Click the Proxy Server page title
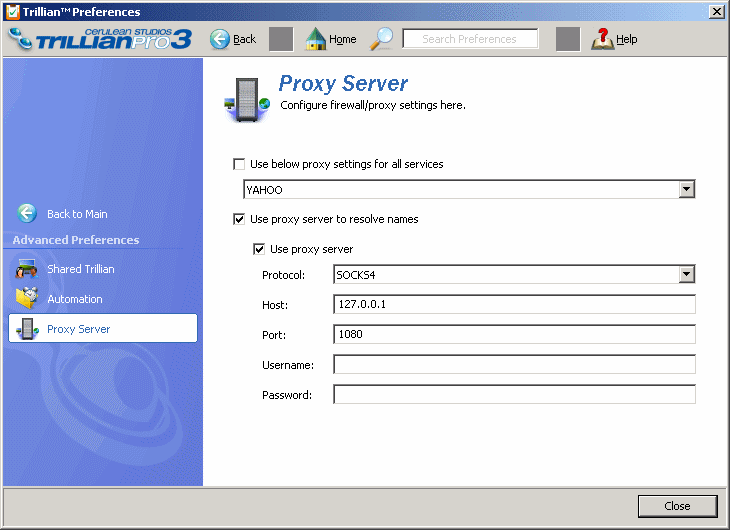 343,83
